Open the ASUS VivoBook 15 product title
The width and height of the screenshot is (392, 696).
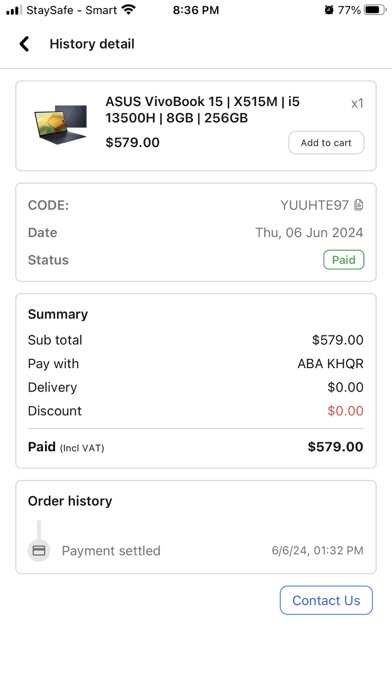click(202, 110)
